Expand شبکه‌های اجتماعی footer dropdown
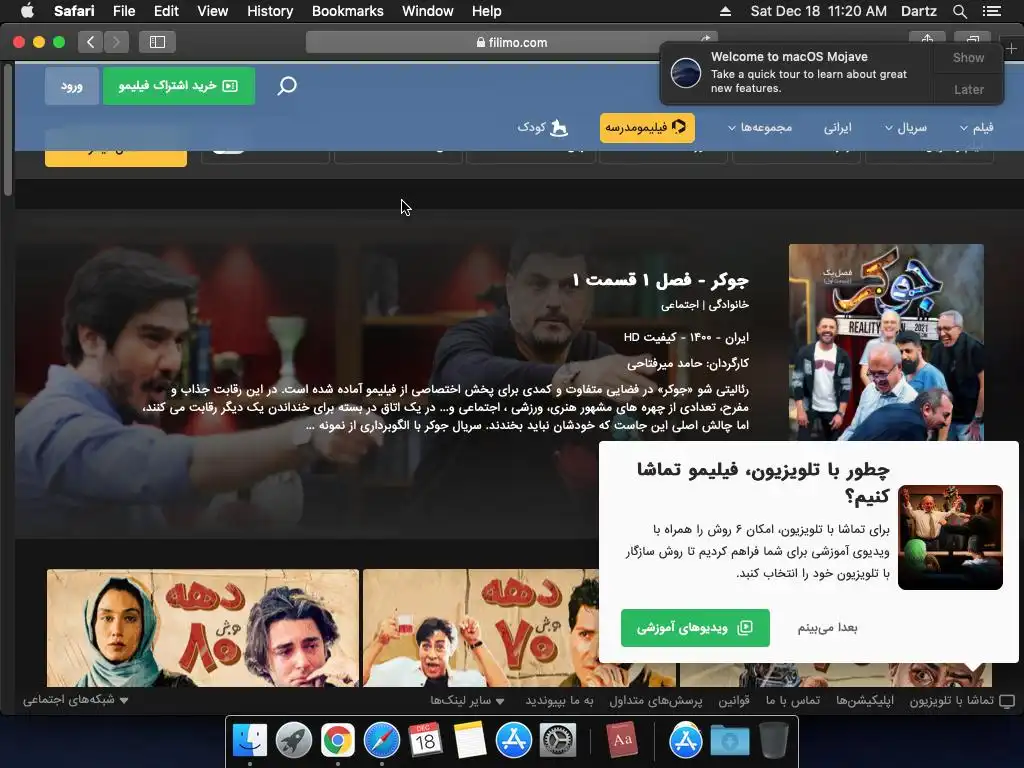The height and width of the screenshot is (768, 1024). [x=76, y=700]
